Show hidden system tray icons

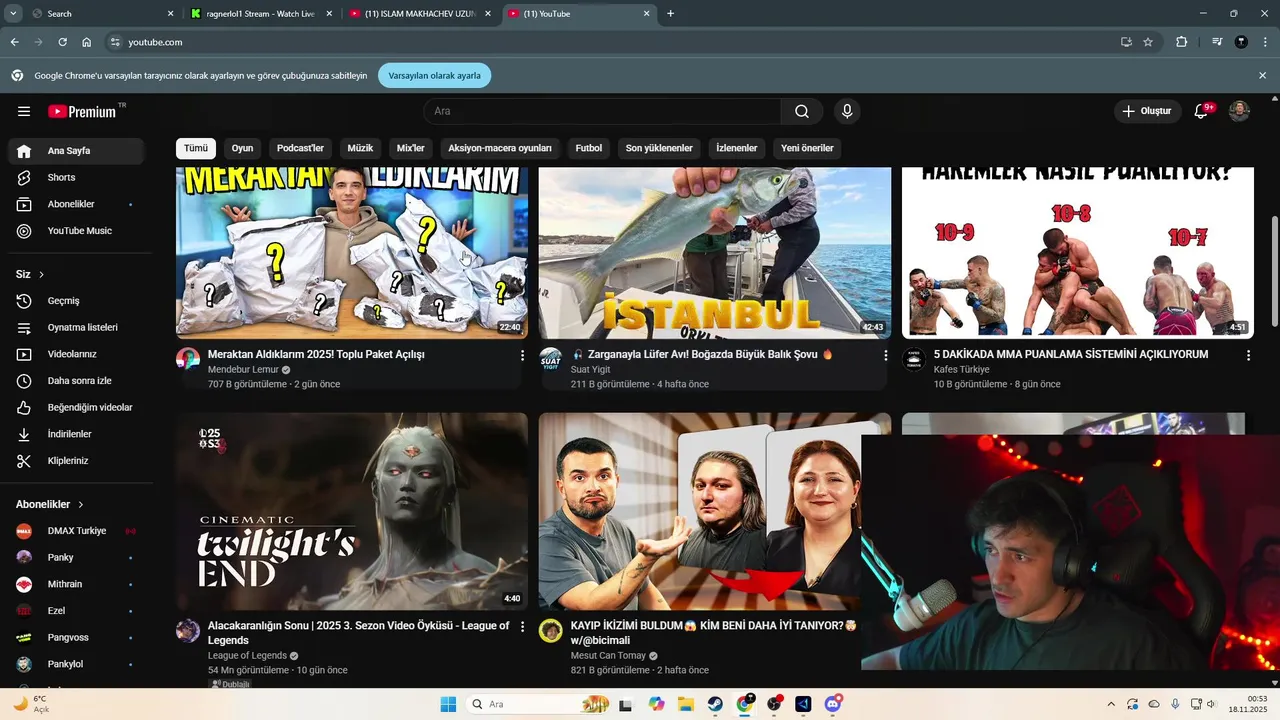[x=1111, y=704]
